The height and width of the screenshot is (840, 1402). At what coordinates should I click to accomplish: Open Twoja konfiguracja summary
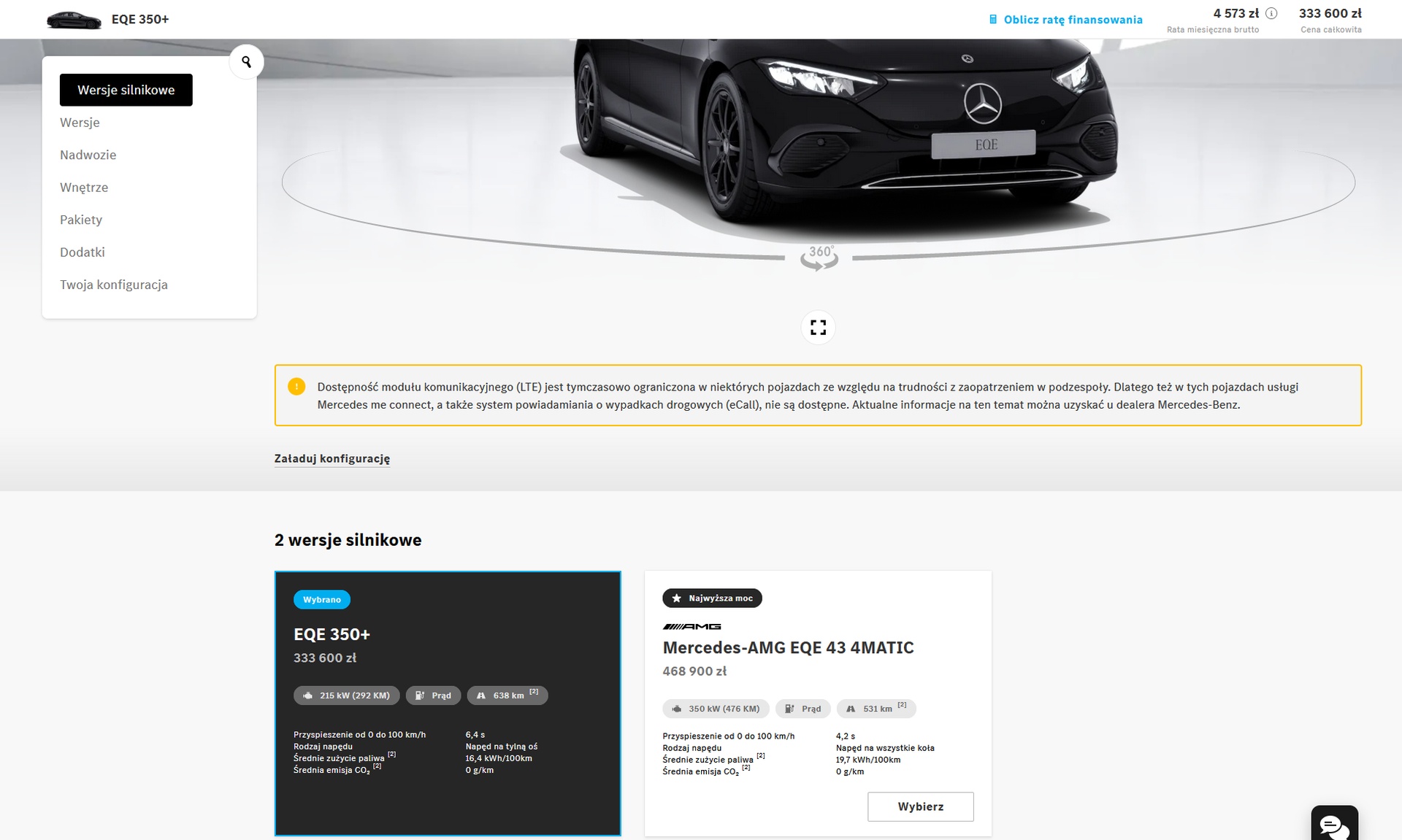coord(114,285)
